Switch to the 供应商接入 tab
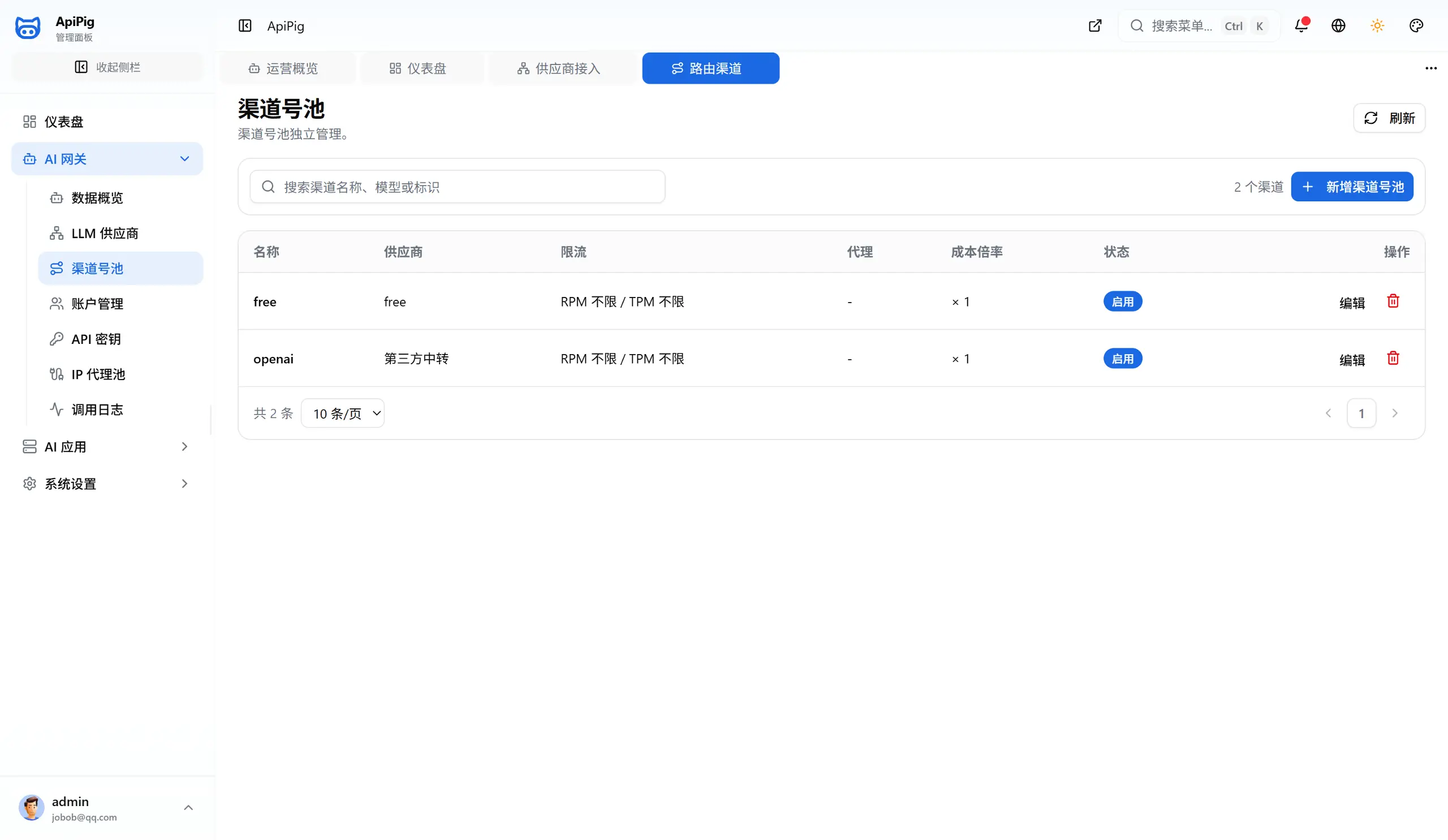This screenshot has height=840, width=1448. tap(559, 68)
